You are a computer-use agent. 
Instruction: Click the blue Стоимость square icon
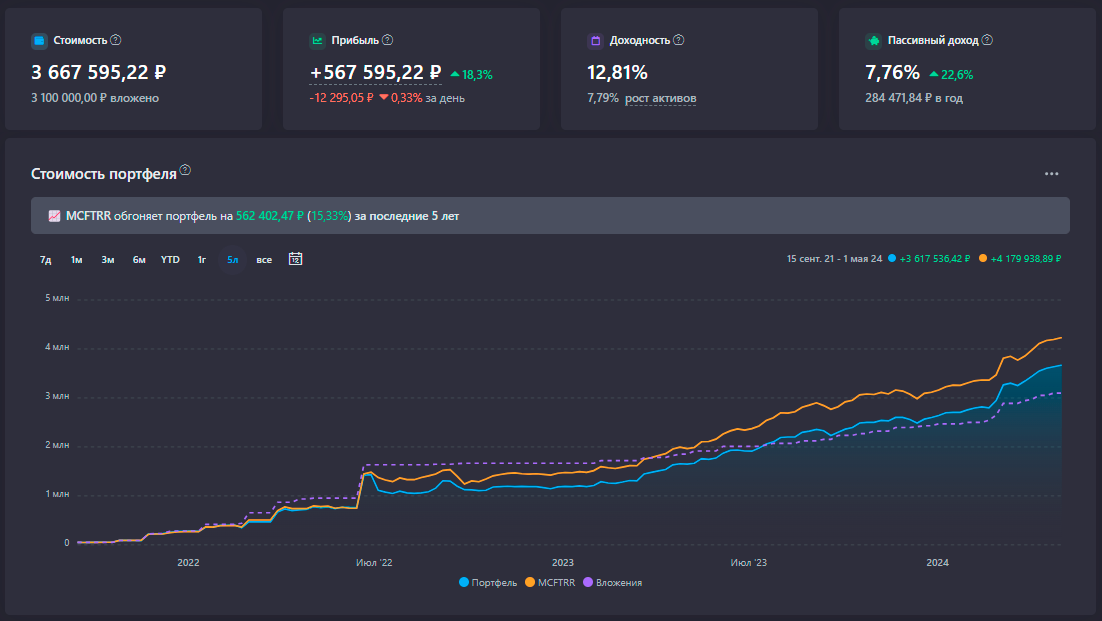39,41
